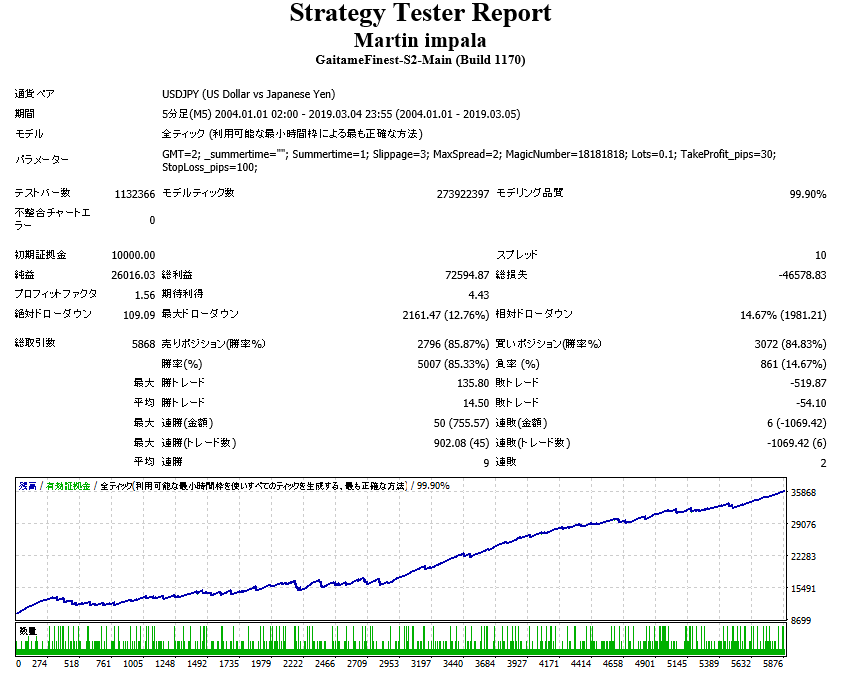This screenshot has width=841, height=675.
Task: Click y-axis label 15491
Action: tap(803, 589)
